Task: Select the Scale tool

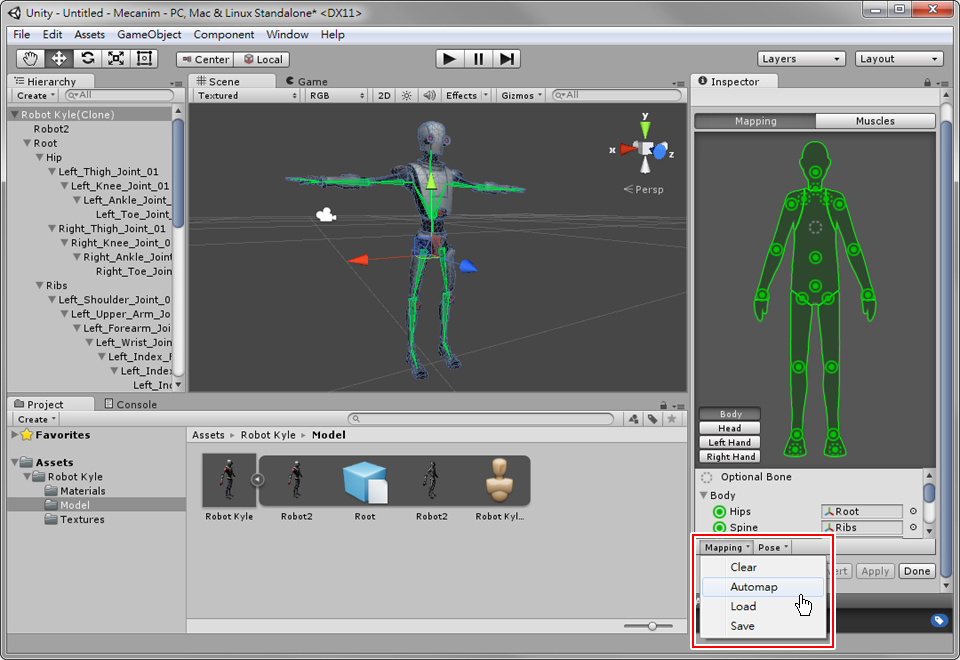Action: pos(116,59)
